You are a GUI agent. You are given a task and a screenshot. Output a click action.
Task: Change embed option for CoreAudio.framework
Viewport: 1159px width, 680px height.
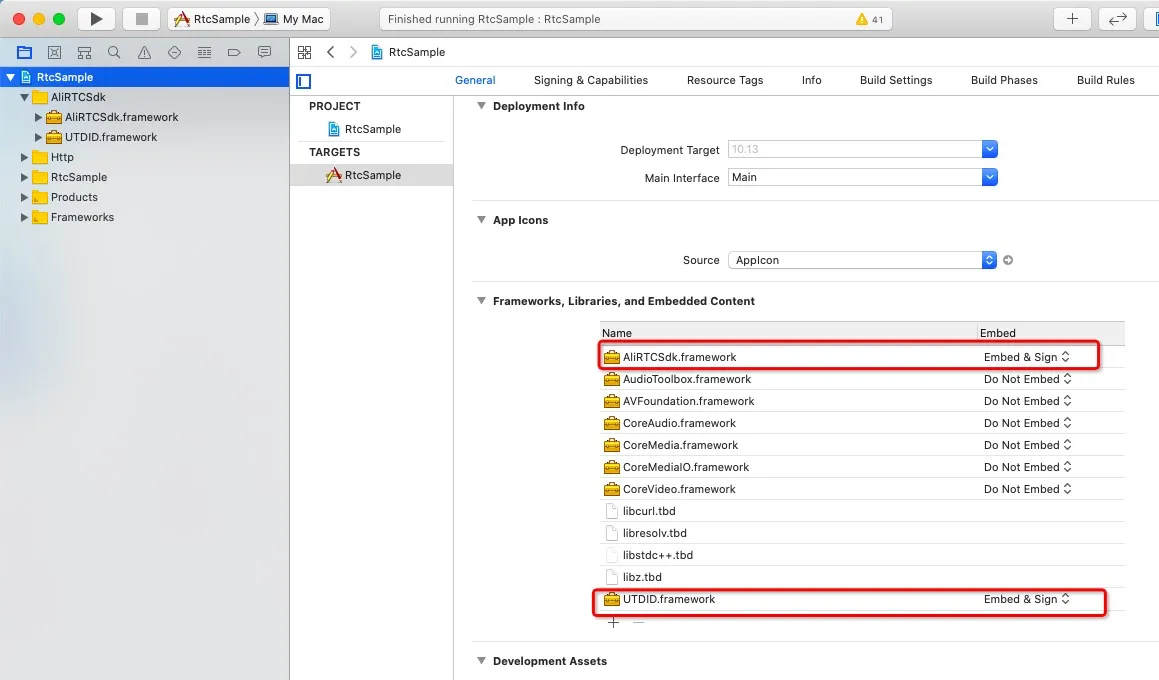(1027, 424)
